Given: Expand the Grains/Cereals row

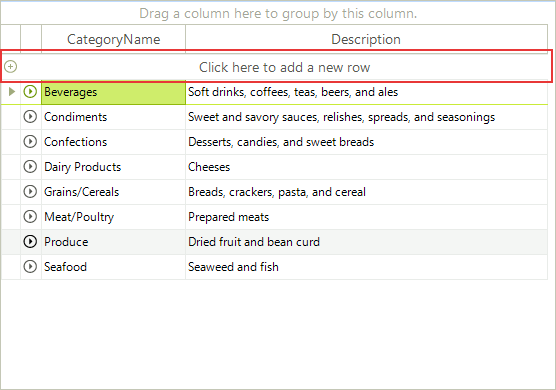Looking at the screenshot, I should tap(30, 192).
